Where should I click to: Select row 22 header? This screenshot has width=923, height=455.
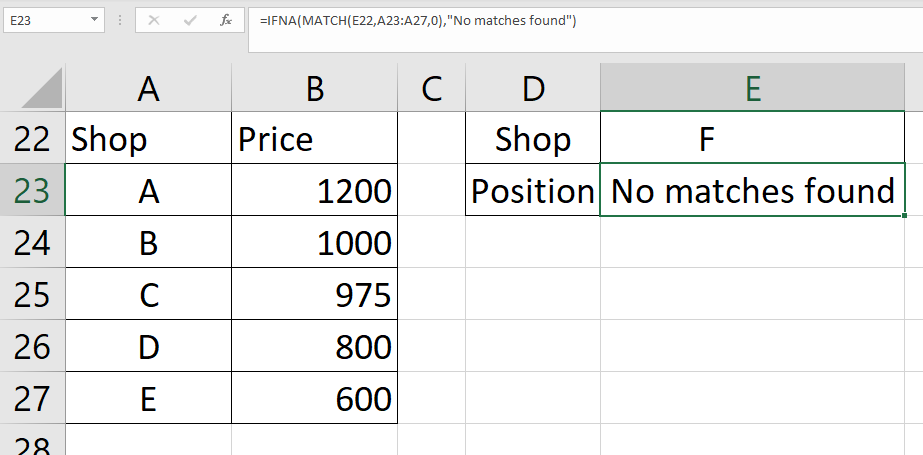[32, 139]
